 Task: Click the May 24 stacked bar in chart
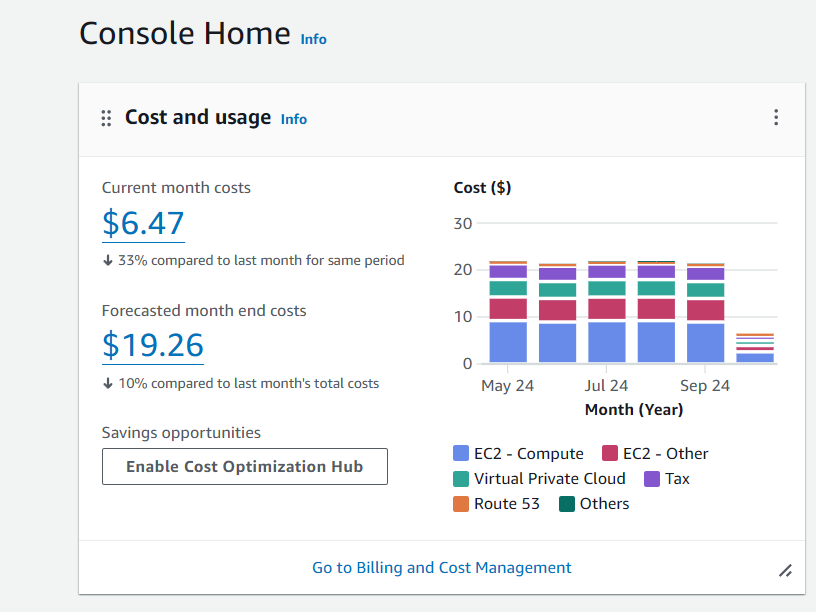[508, 312]
